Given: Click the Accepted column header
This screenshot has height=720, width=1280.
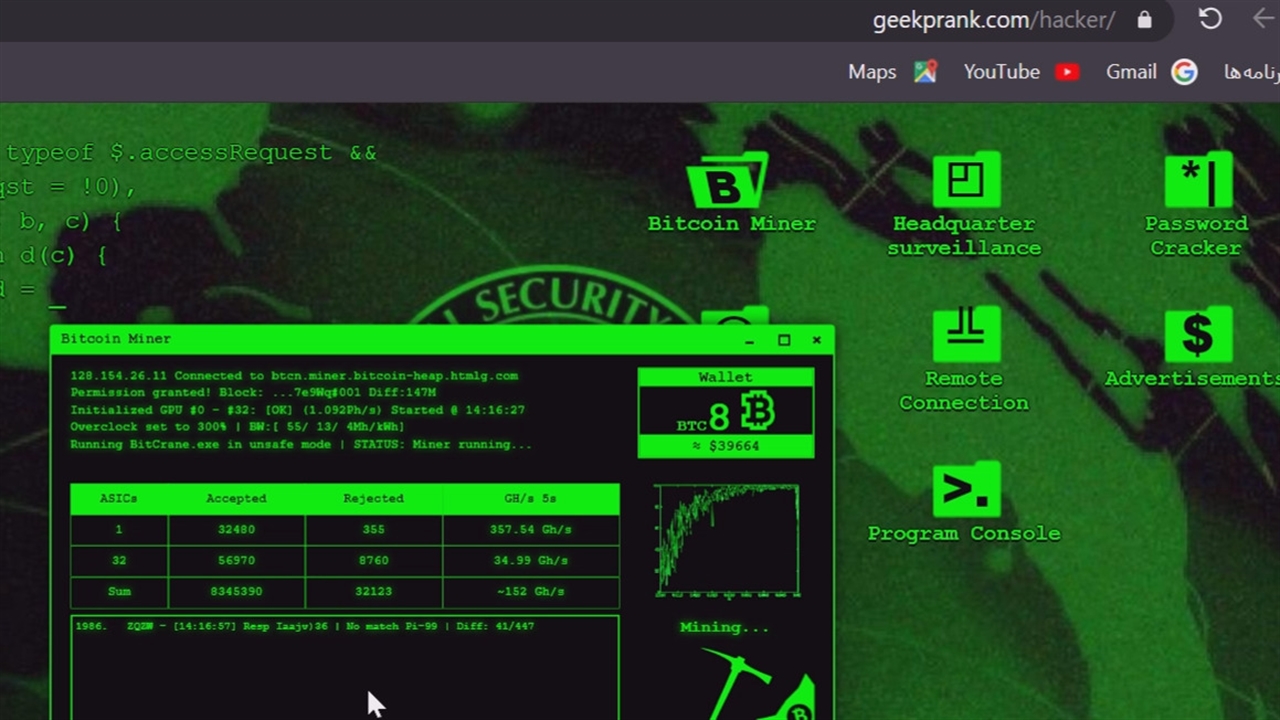Looking at the screenshot, I should tap(236, 498).
